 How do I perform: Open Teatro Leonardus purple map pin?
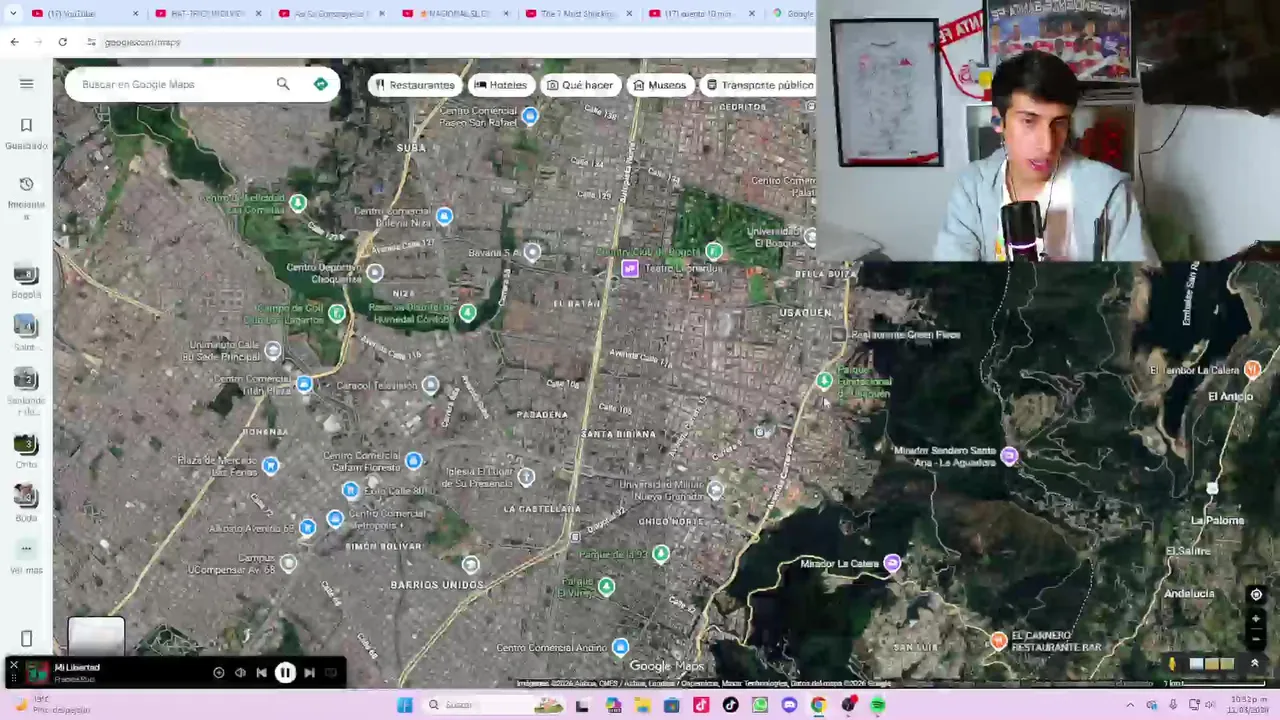pos(629,268)
